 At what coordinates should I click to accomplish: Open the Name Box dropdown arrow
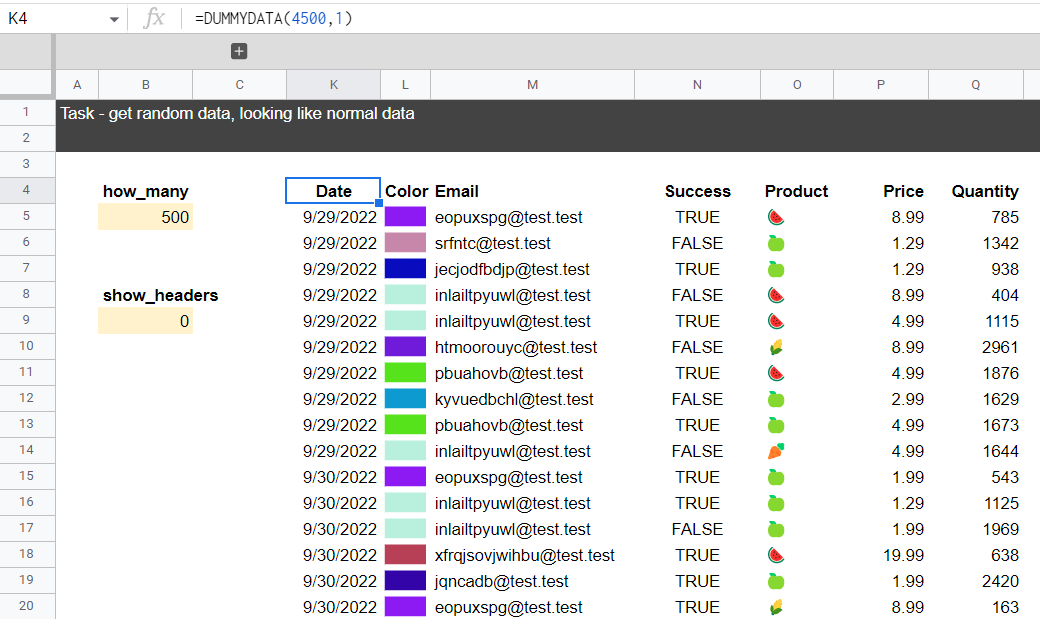point(114,19)
